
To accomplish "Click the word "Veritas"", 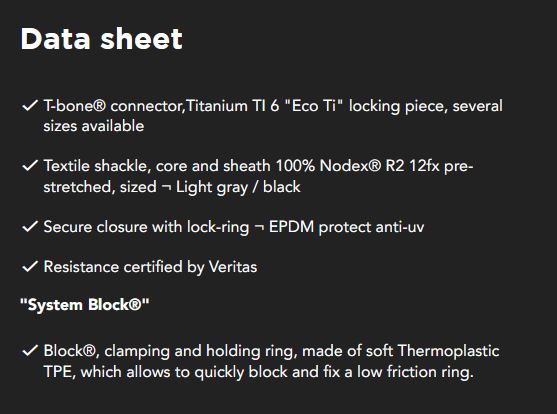I will pos(233,267).
